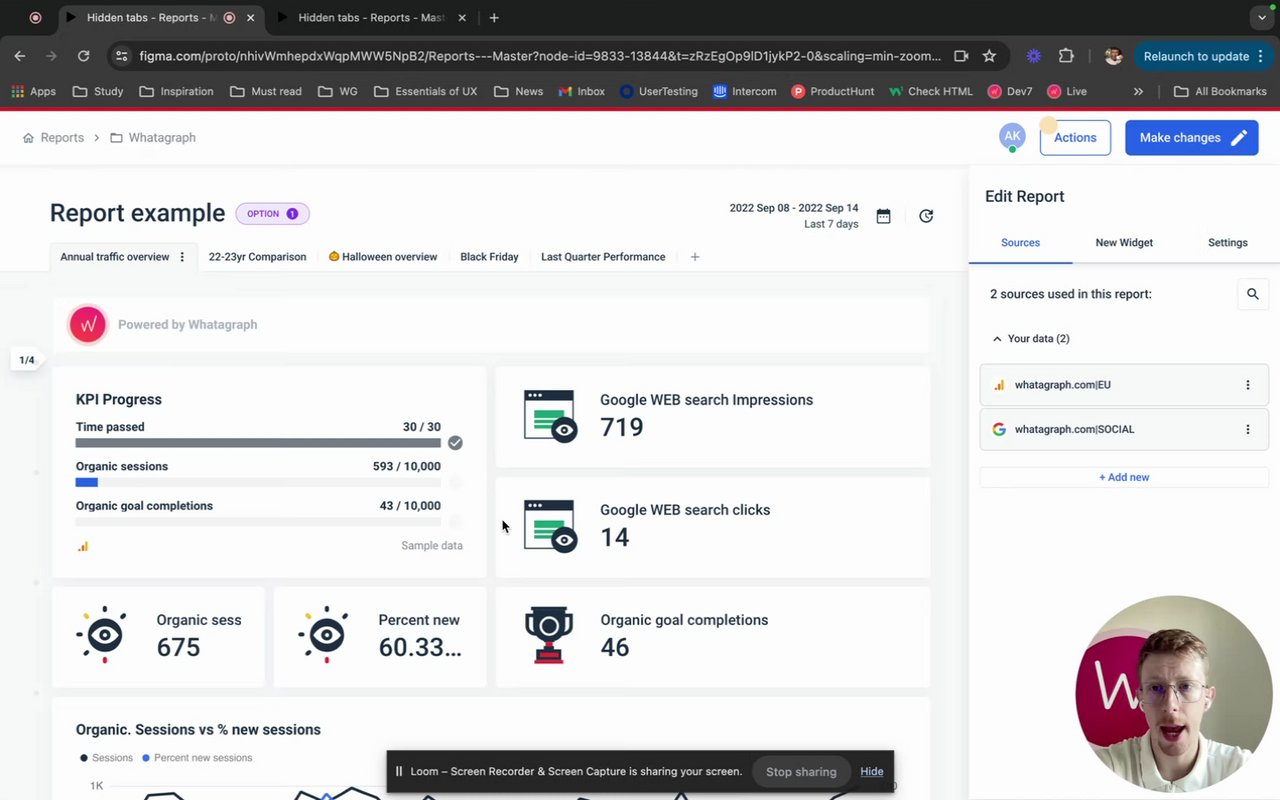Open the Chrome profile avatar

coord(1113,56)
